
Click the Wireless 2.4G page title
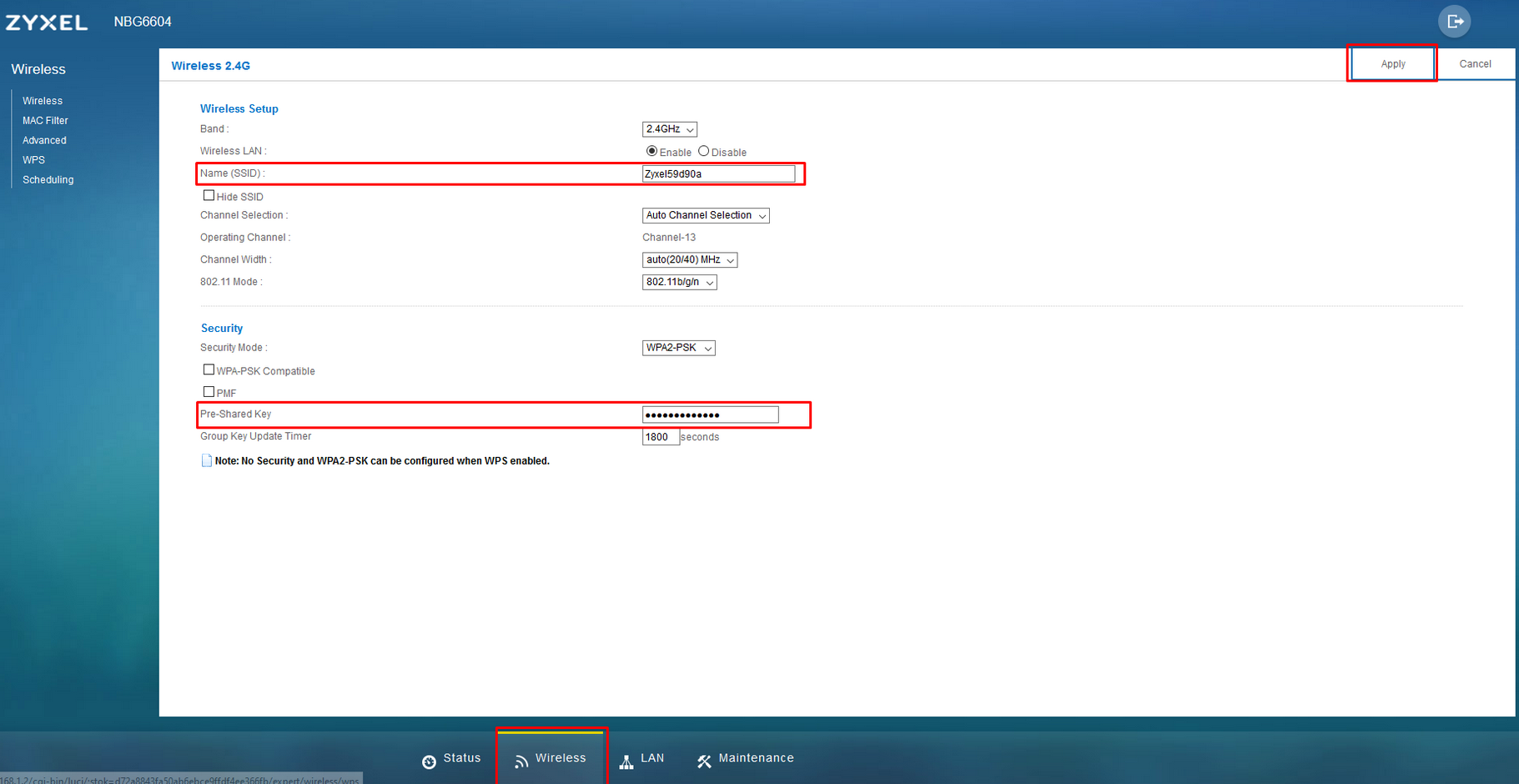click(x=210, y=66)
